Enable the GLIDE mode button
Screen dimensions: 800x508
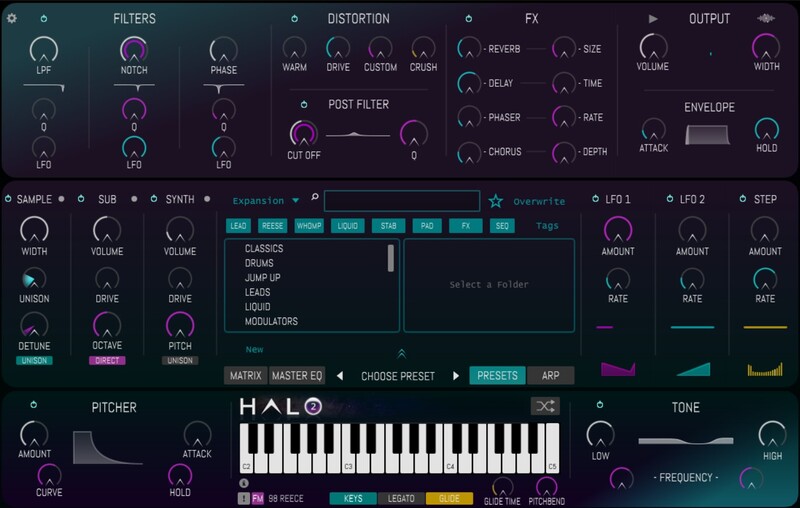pyautogui.click(x=449, y=498)
